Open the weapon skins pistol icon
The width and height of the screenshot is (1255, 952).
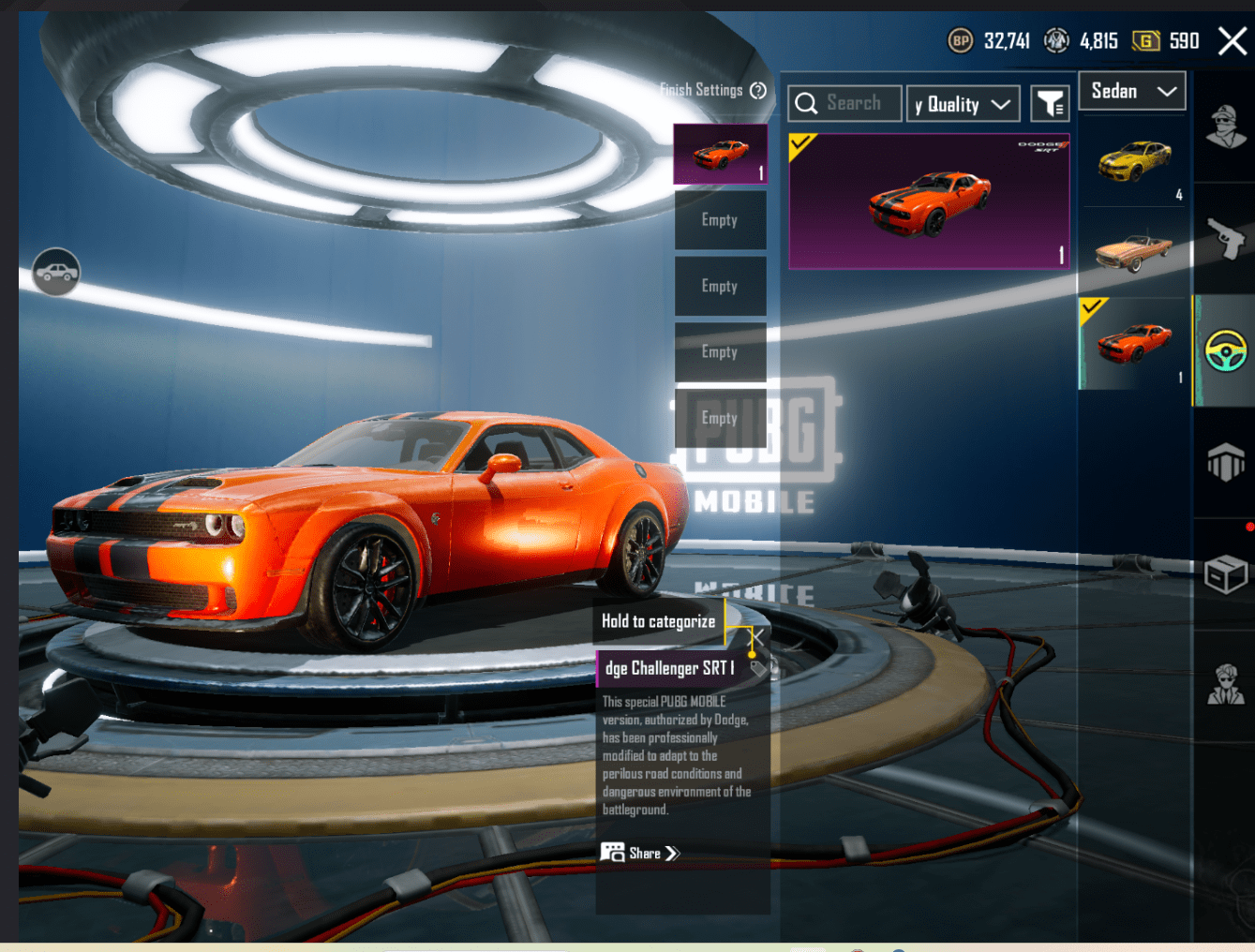click(x=1225, y=238)
